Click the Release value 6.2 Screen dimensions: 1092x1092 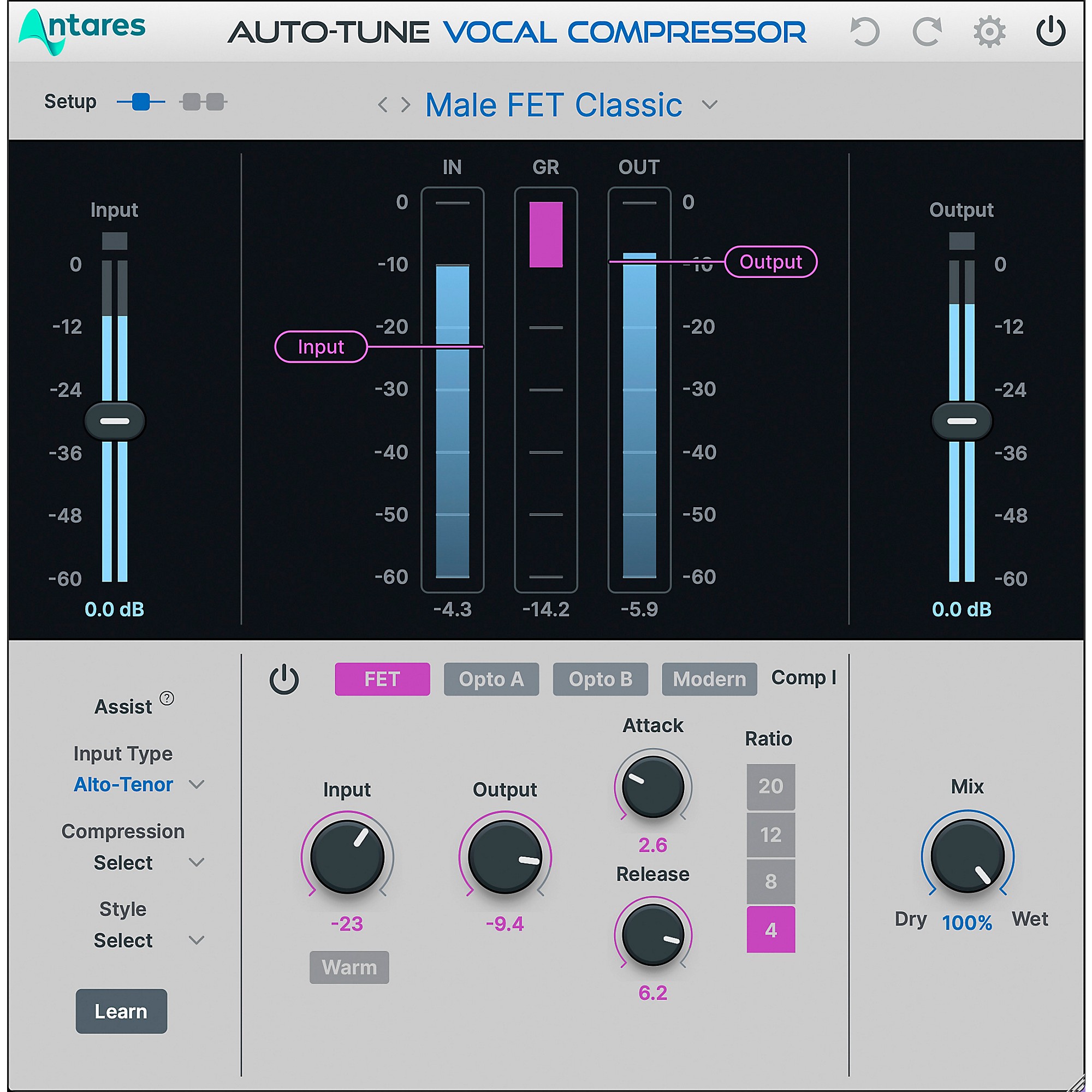[x=653, y=993]
